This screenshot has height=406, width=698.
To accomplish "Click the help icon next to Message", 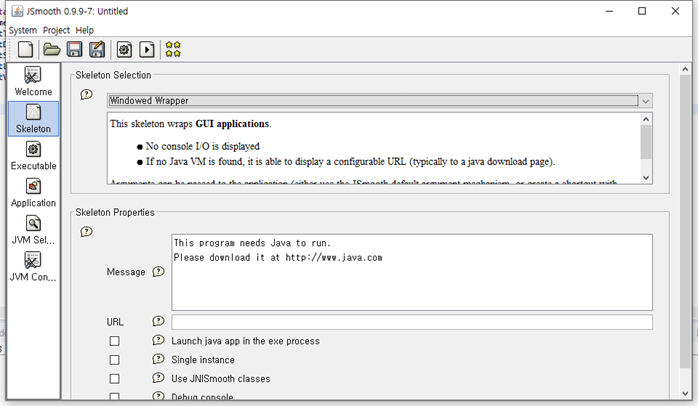I will 158,272.
